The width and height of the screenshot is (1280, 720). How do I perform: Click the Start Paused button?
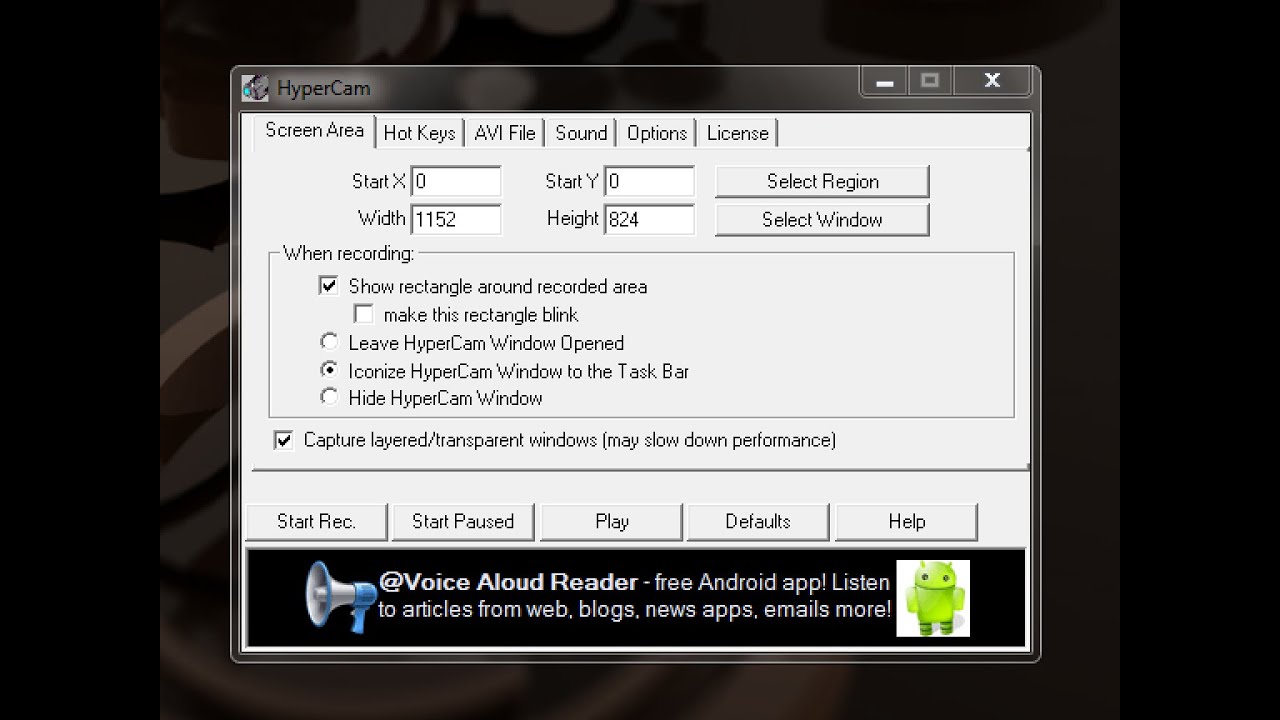click(x=463, y=521)
